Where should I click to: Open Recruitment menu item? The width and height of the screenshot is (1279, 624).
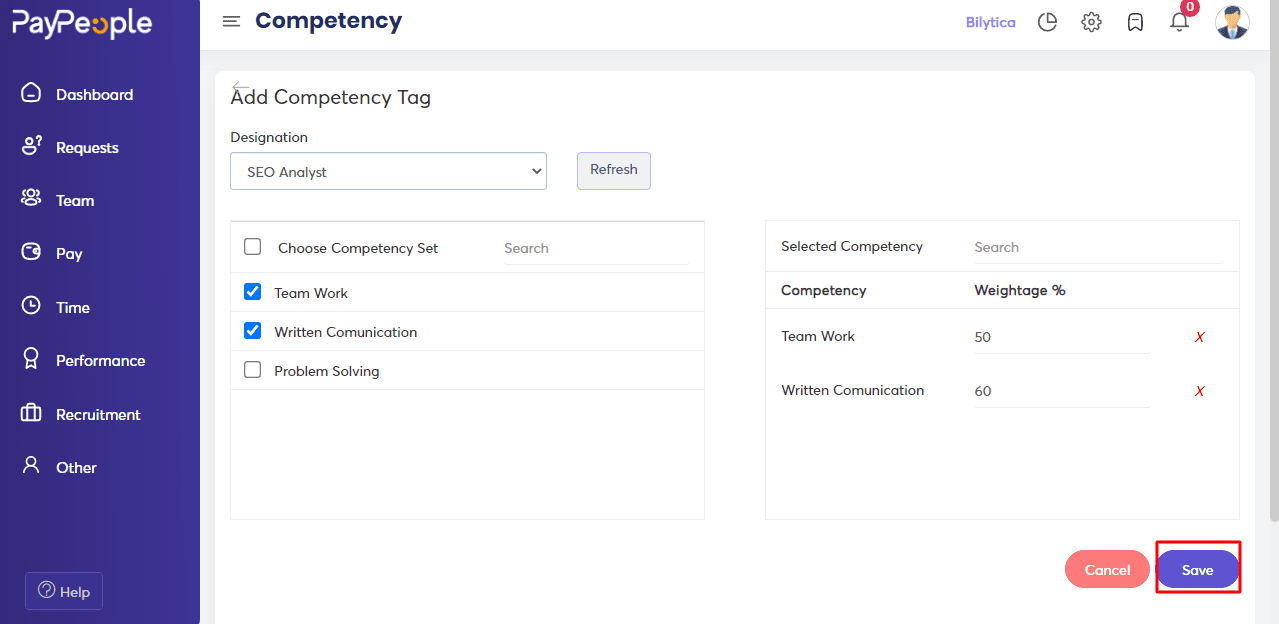tap(98, 414)
